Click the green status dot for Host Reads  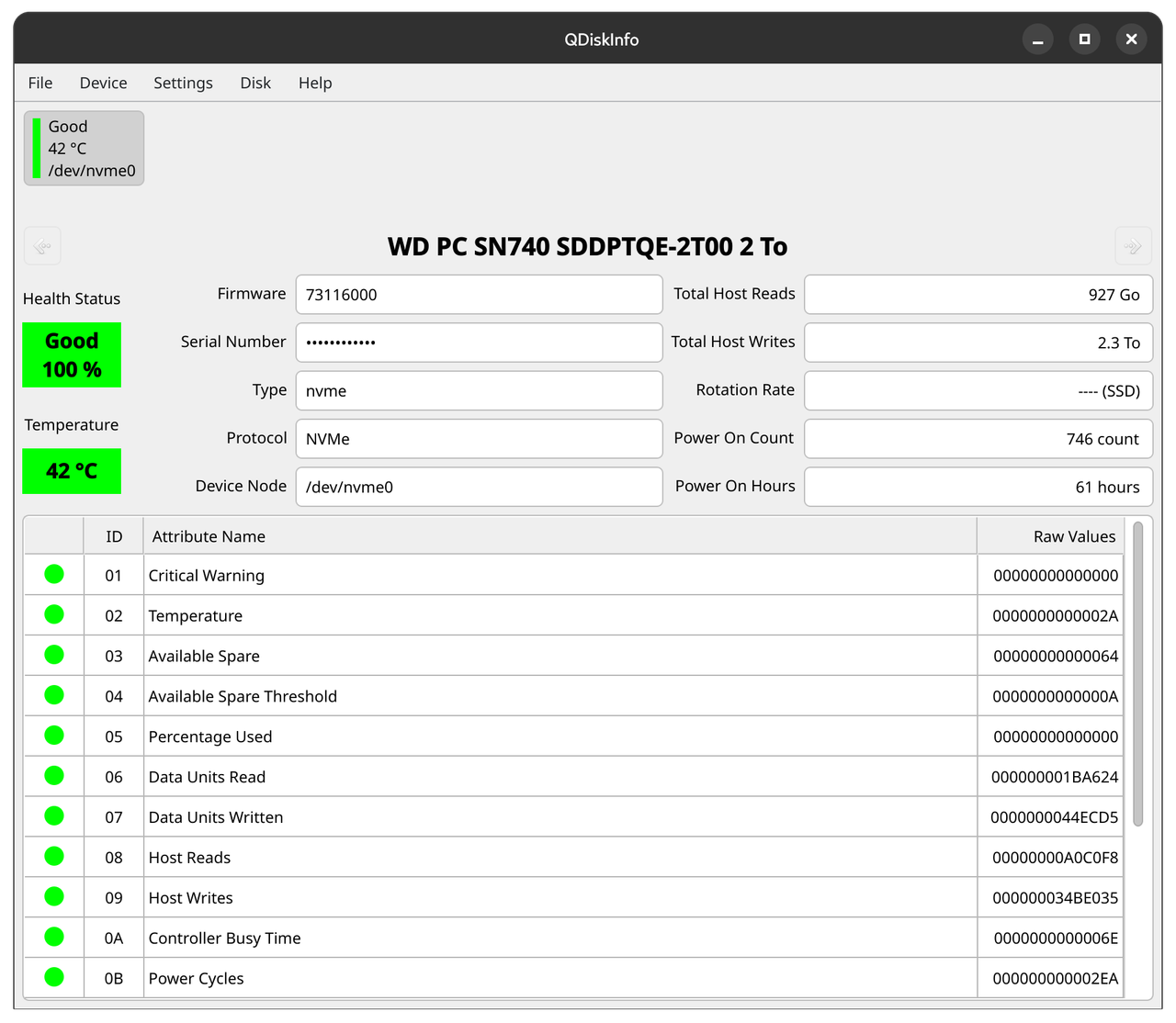(x=54, y=857)
